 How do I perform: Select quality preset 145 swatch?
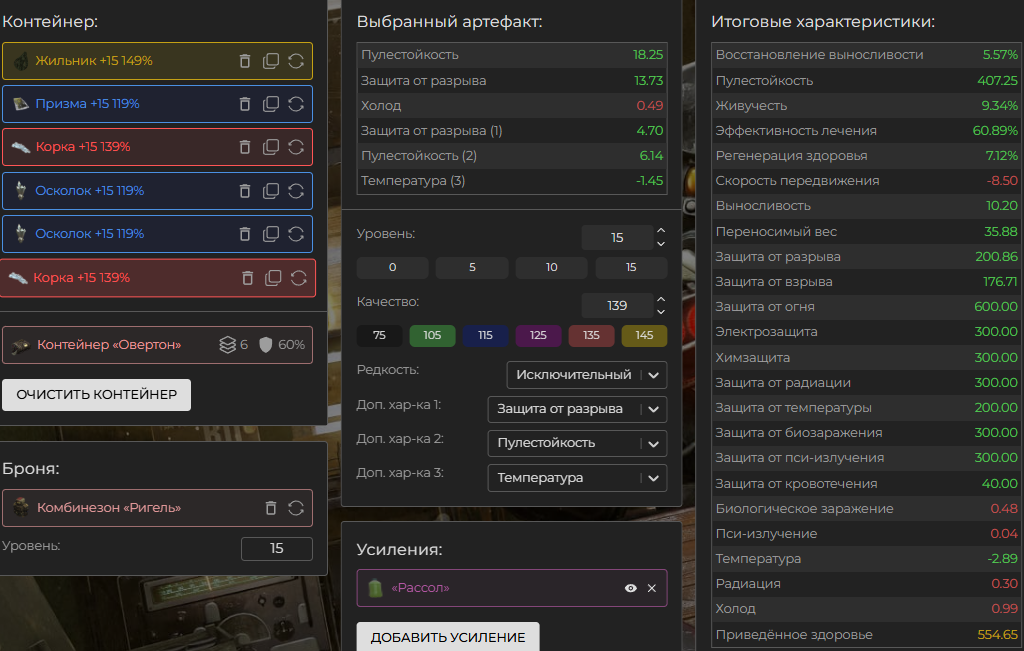(644, 336)
